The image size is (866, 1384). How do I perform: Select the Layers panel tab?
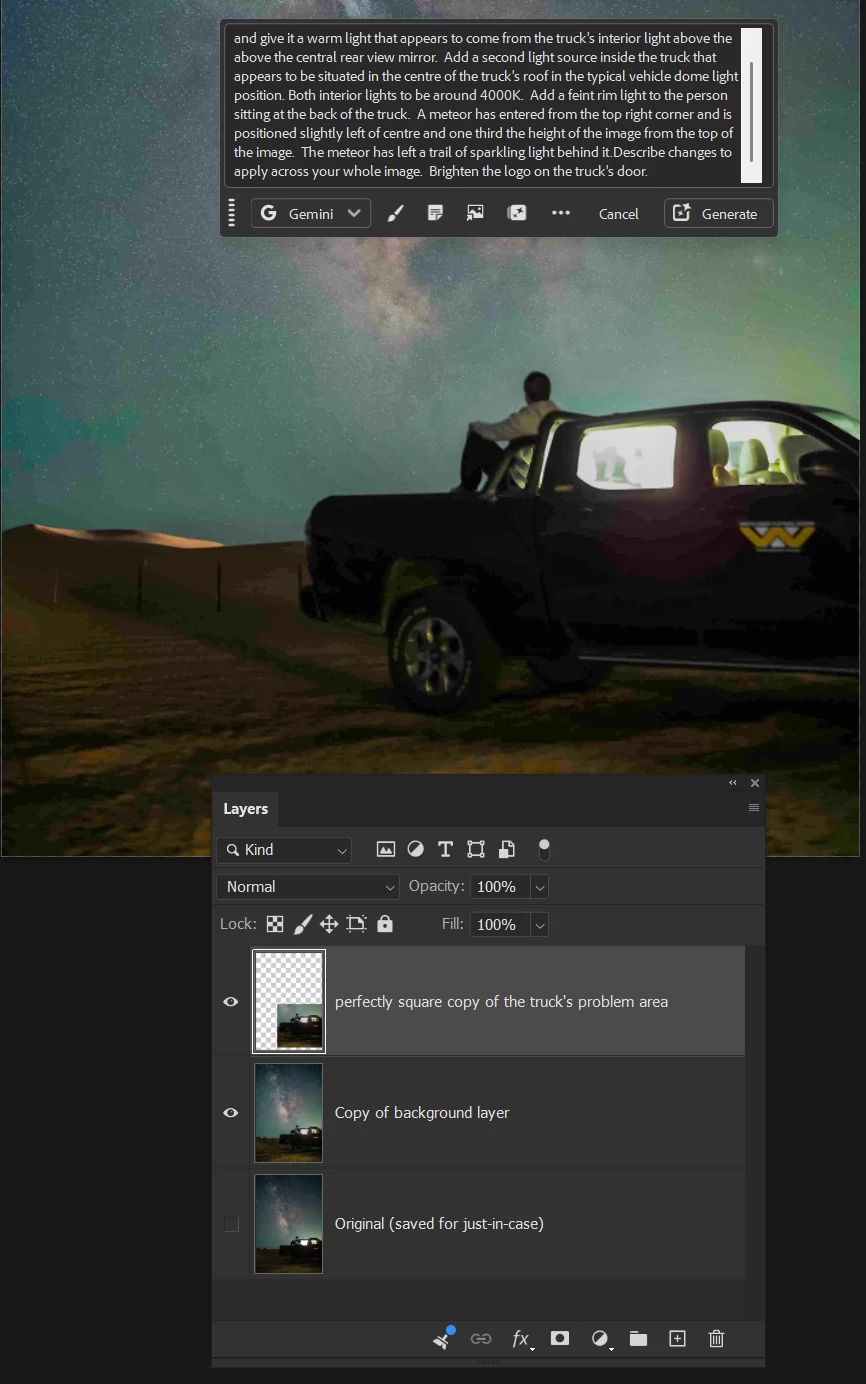pos(245,809)
